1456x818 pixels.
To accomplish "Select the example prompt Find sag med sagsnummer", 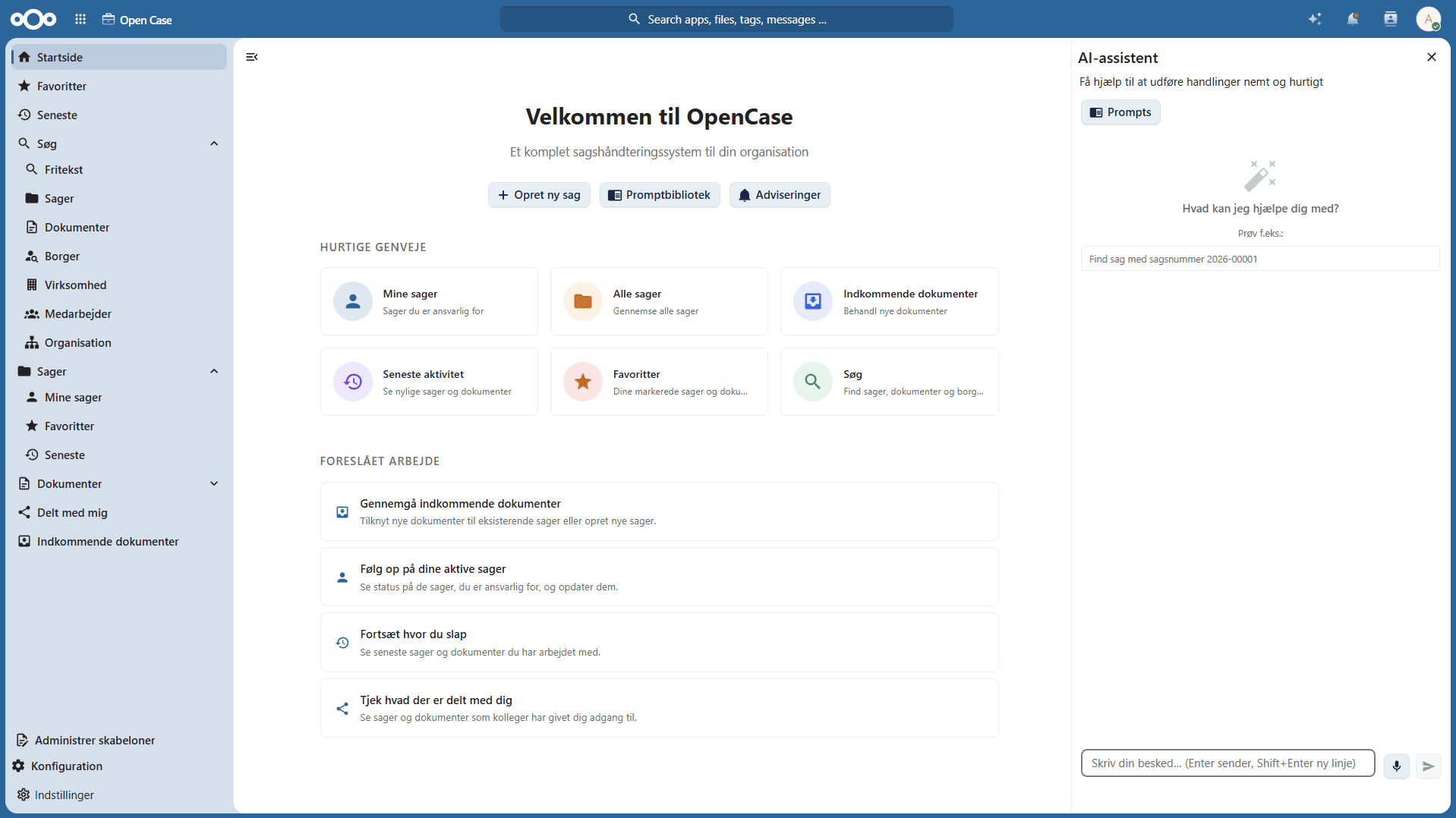I will point(1260,259).
